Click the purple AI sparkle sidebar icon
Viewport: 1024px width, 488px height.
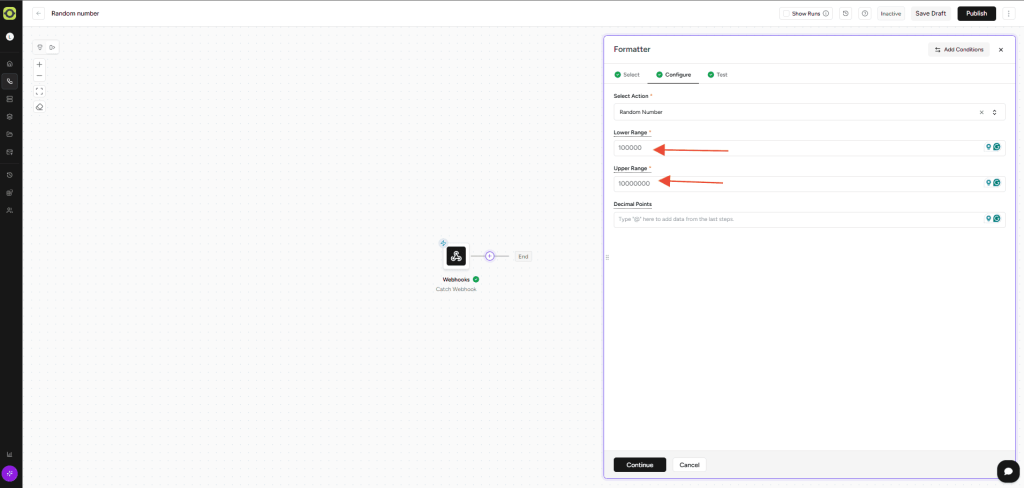pos(10,473)
